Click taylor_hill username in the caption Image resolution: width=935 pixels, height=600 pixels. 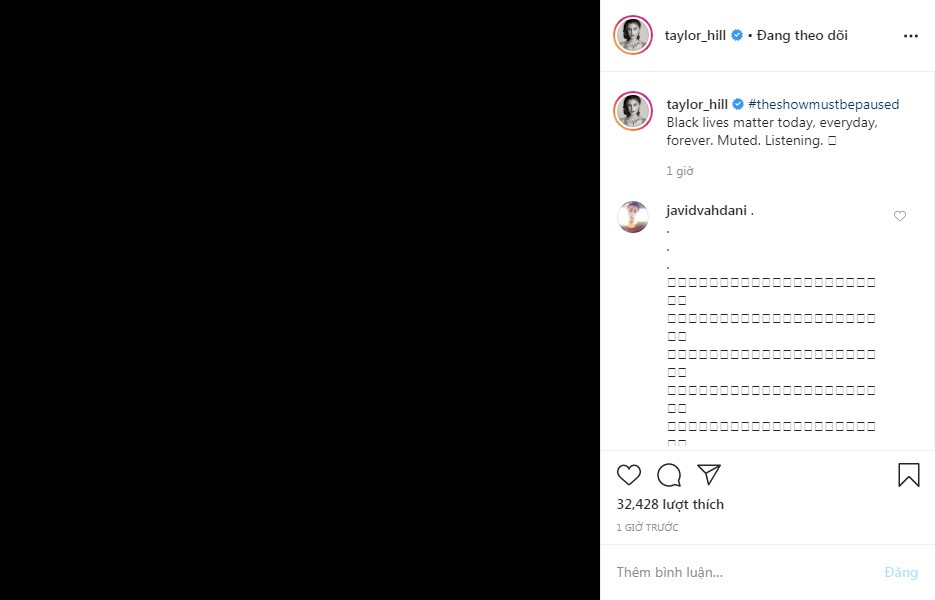tap(697, 104)
